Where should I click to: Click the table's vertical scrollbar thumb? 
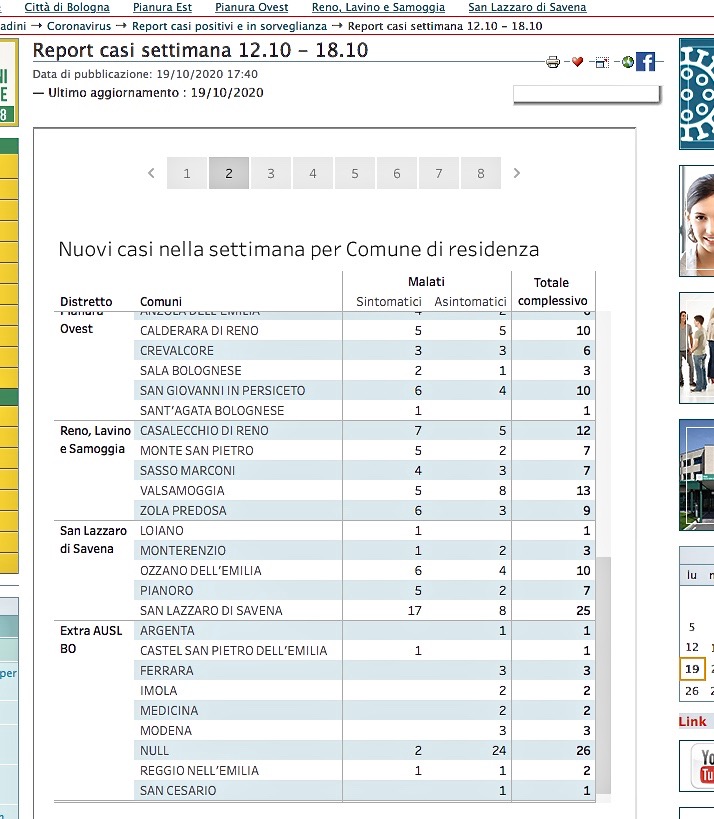[x=604, y=676]
